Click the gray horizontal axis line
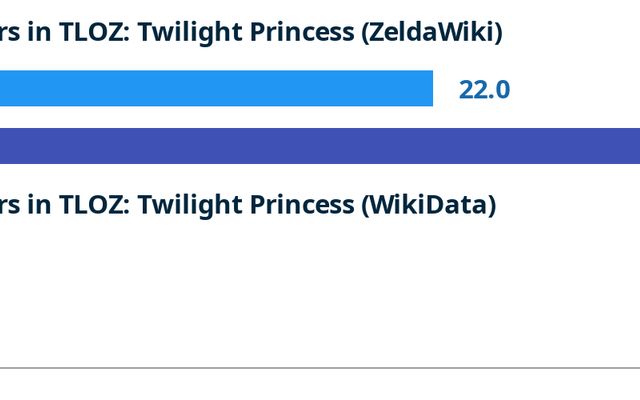640x400 pixels. 320,368
